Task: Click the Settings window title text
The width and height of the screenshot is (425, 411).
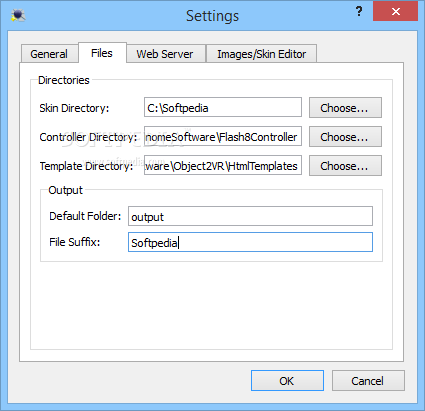Action: click(212, 16)
